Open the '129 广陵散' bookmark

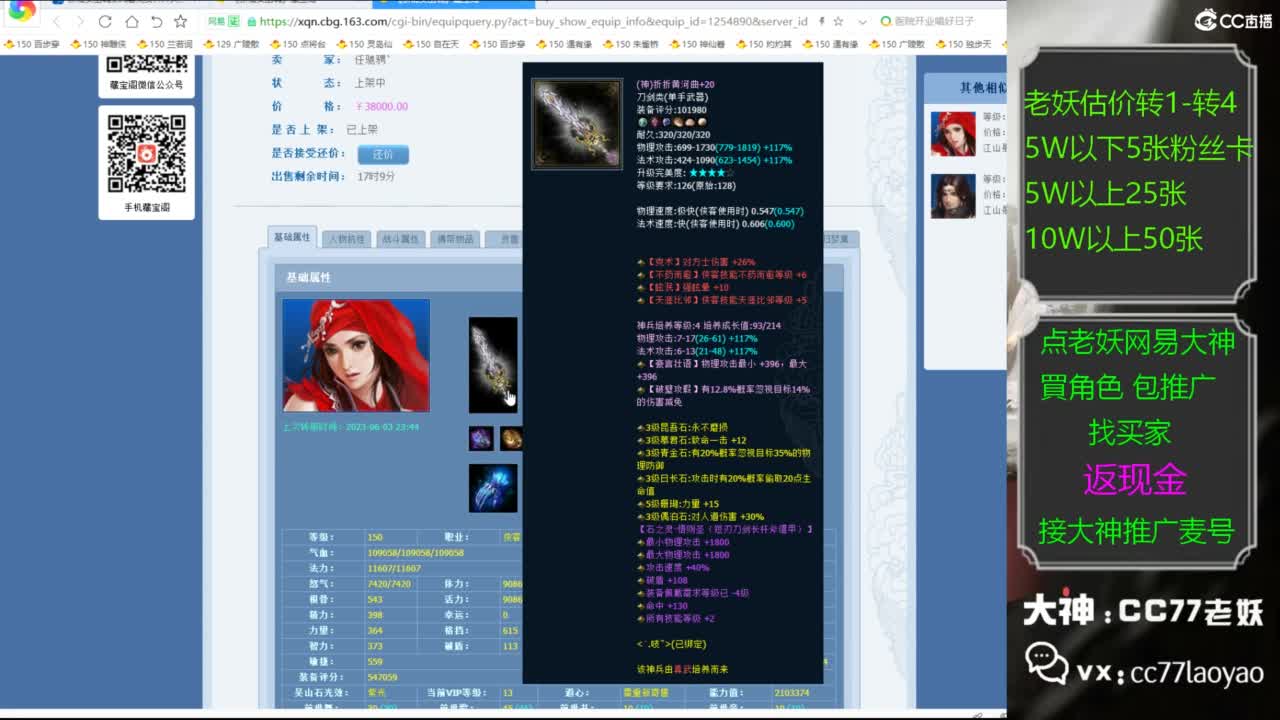point(231,44)
